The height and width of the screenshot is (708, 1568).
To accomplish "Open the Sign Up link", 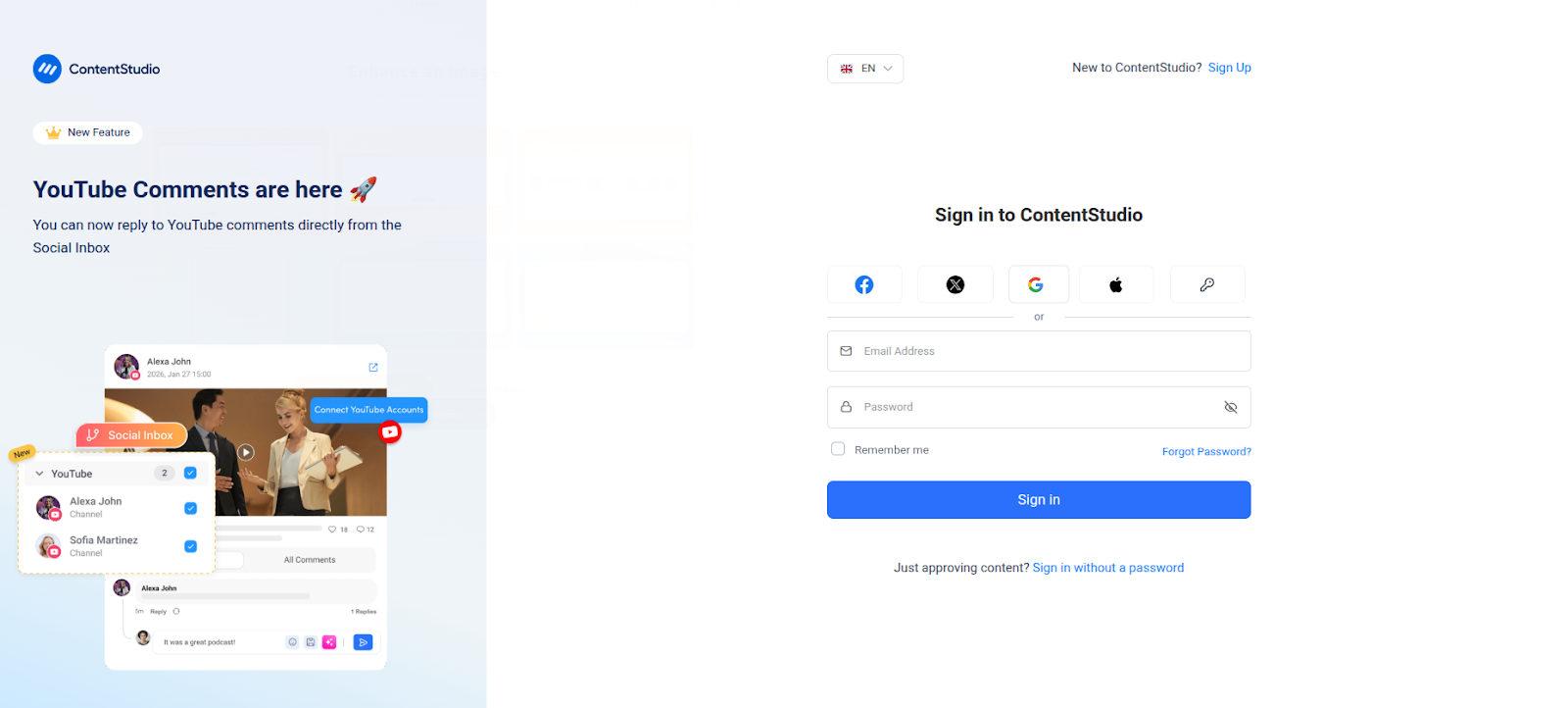I will tap(1229, 68).
